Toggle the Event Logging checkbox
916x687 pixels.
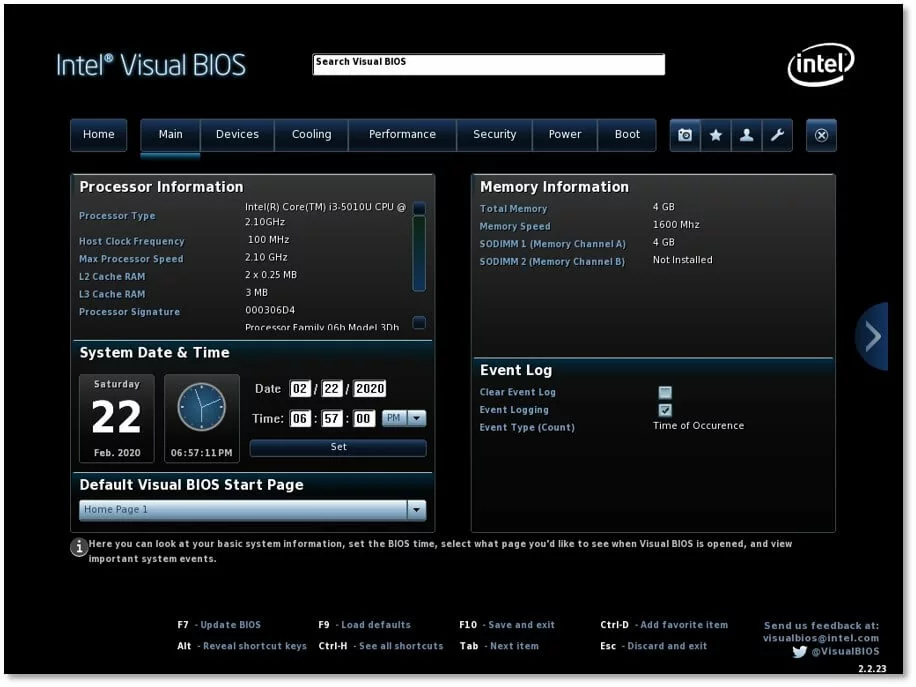665,410
